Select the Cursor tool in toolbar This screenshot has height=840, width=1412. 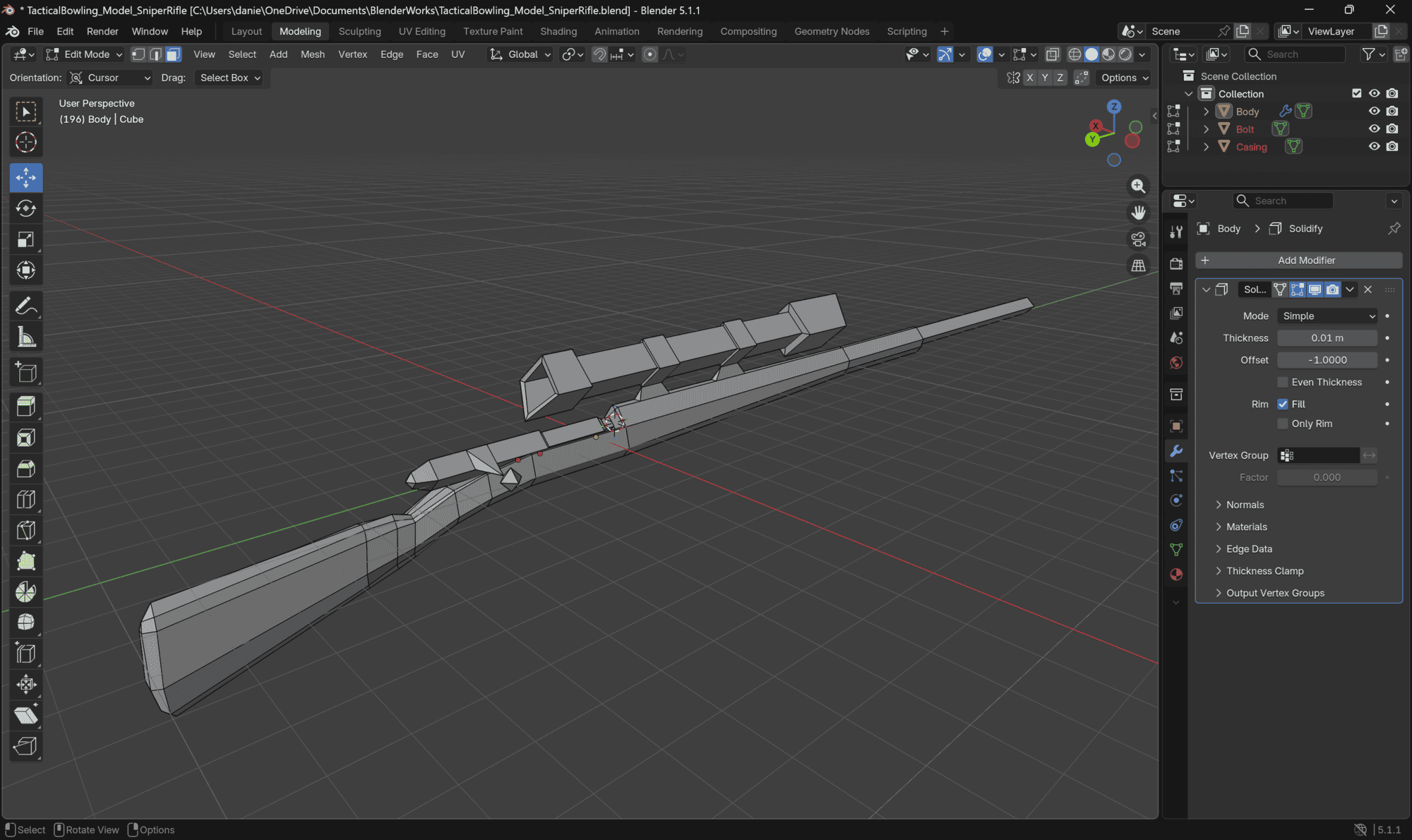click(26, 143)
